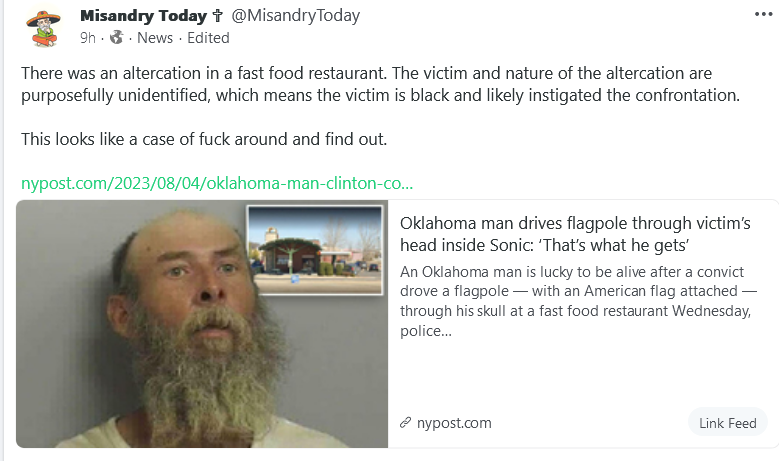This screenshot has width=783, height=463.
Task: Open the @MisandryToday handle link
Action: coord(295,16)
